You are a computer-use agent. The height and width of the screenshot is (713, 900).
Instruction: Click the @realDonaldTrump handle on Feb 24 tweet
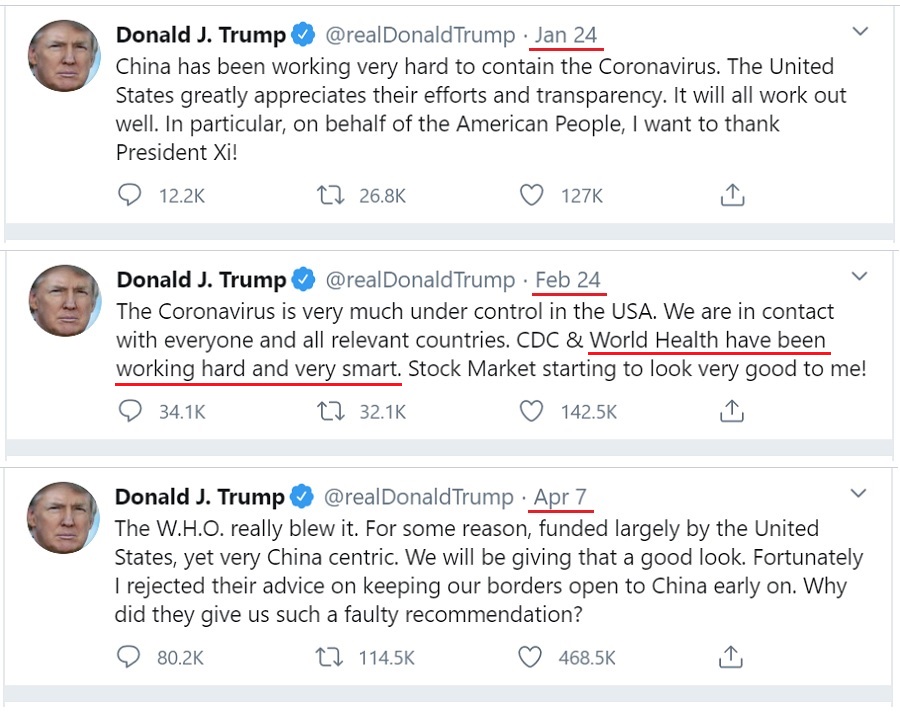pyautogui.click(x=420, y=280)
